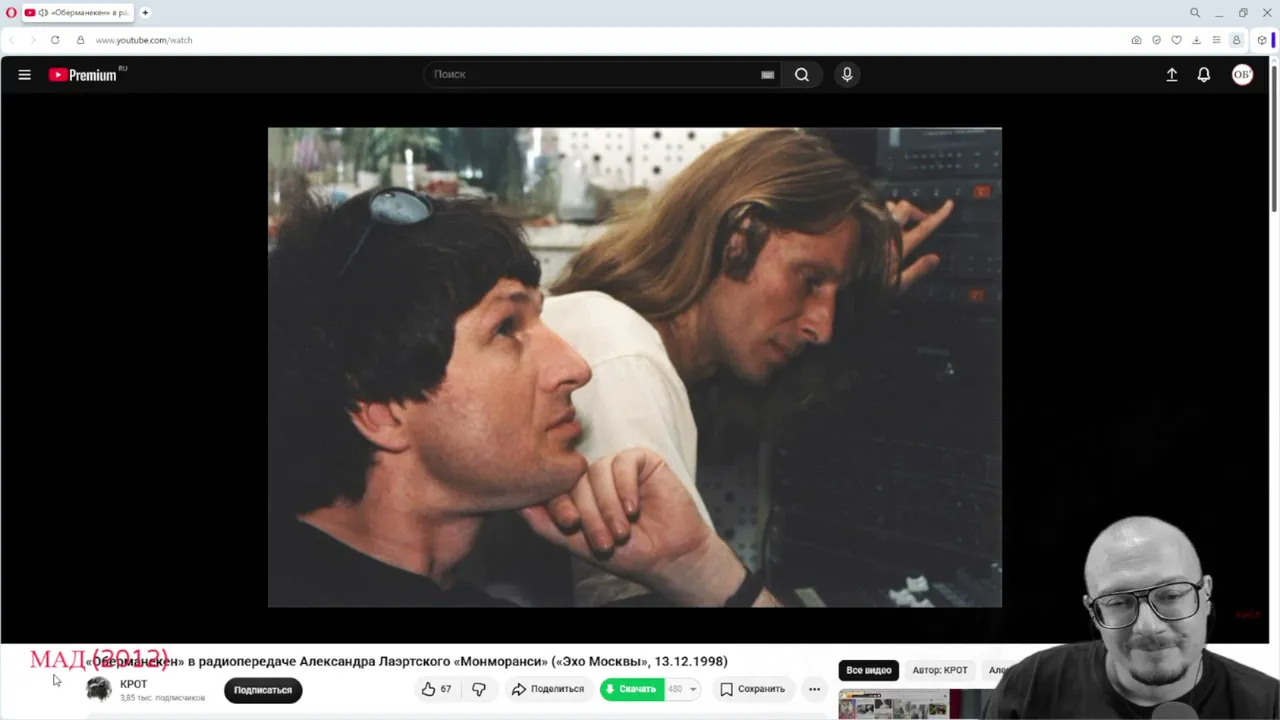Like the video with thumbs up
The width and height of the screenshot is (1280, 720).
[436, 689]
